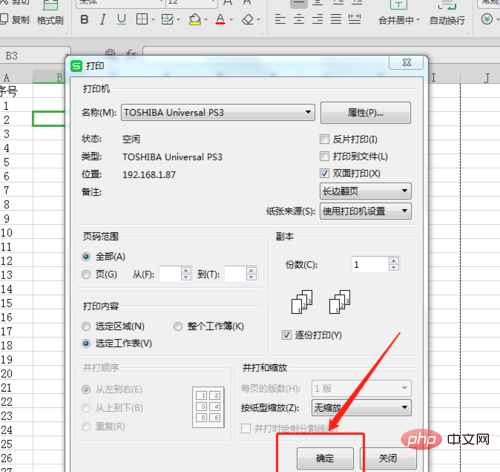Increase From page spinner
Screen dimensions: 500x472
186,270
